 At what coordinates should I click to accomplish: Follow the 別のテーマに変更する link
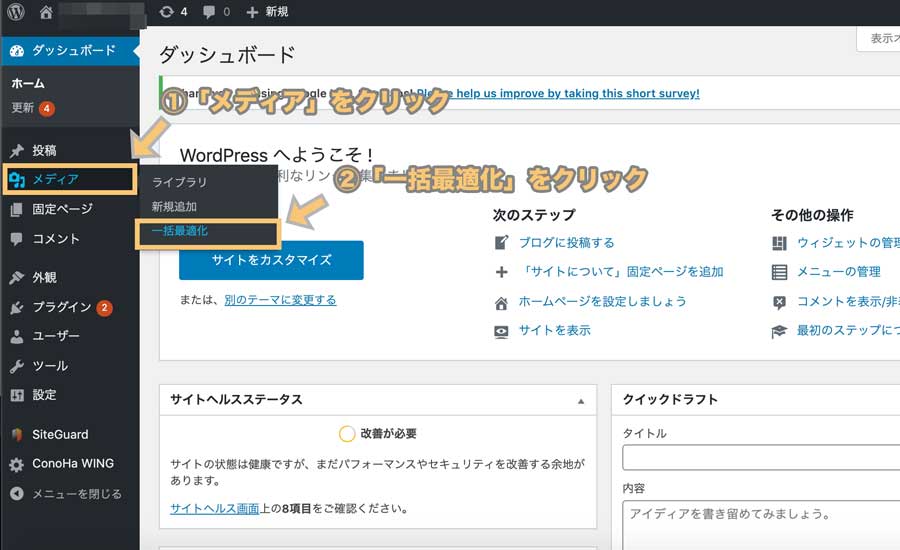pos(280,300)
